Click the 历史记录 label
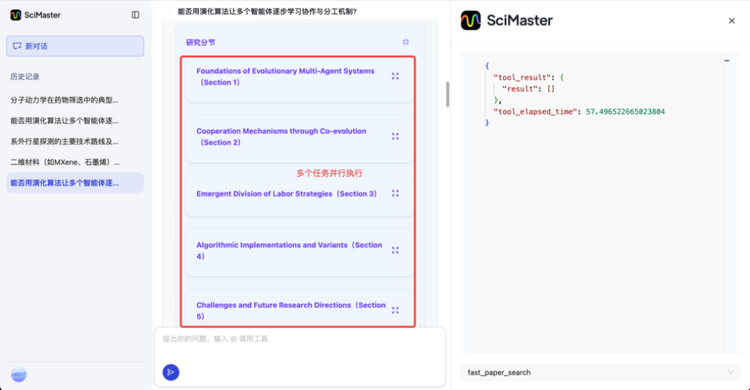This screenshot has width=750, height=390. (25, 77)
